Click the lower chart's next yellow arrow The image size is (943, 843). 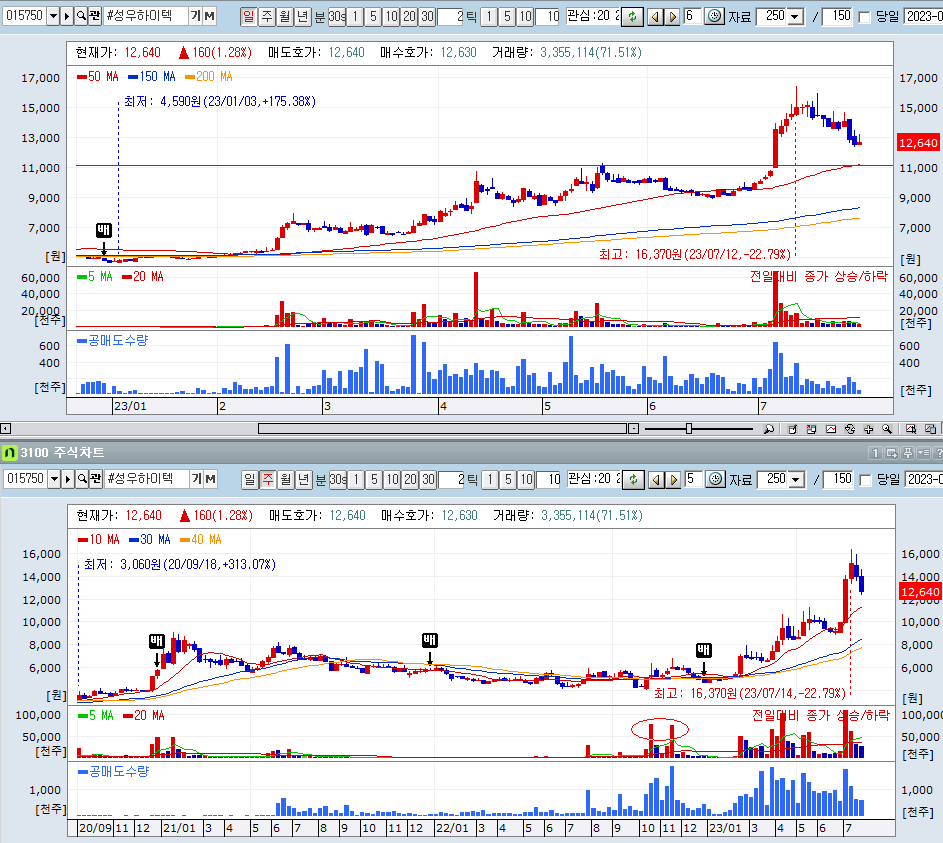[x=674, y=480]
